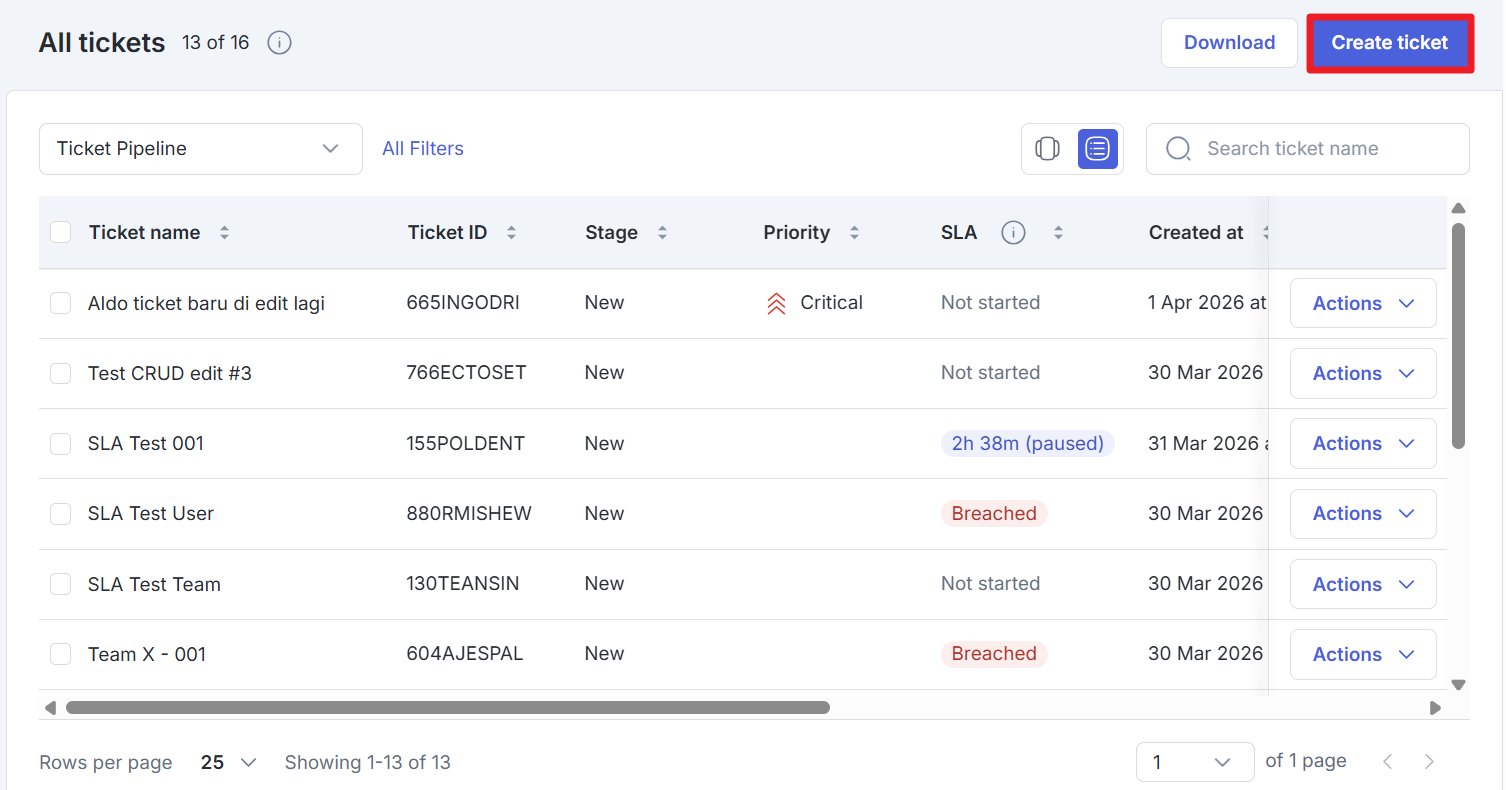Switch to board view icon
The image size is (1506, 790).
tap(1047, 149)
